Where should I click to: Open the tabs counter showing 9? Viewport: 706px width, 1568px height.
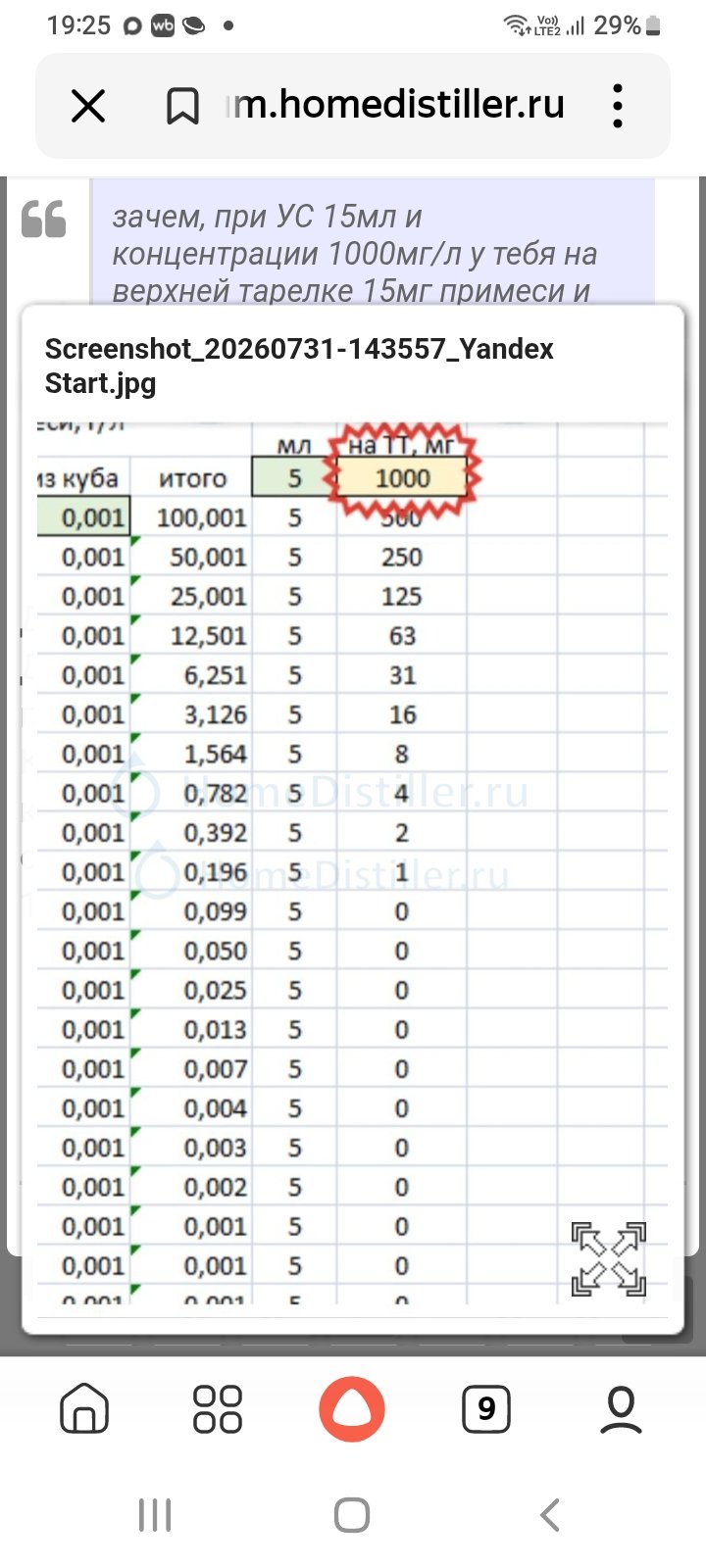tap(486, 1409)
